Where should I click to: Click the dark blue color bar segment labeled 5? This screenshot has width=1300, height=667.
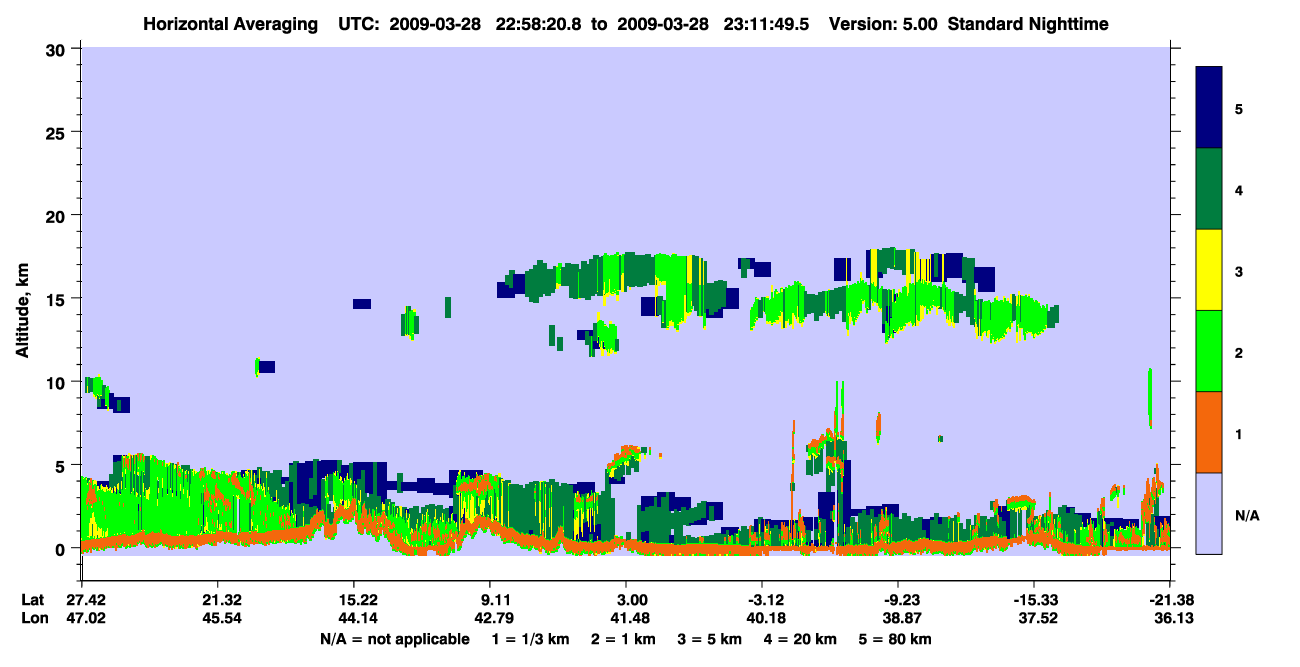[1209, 108]
